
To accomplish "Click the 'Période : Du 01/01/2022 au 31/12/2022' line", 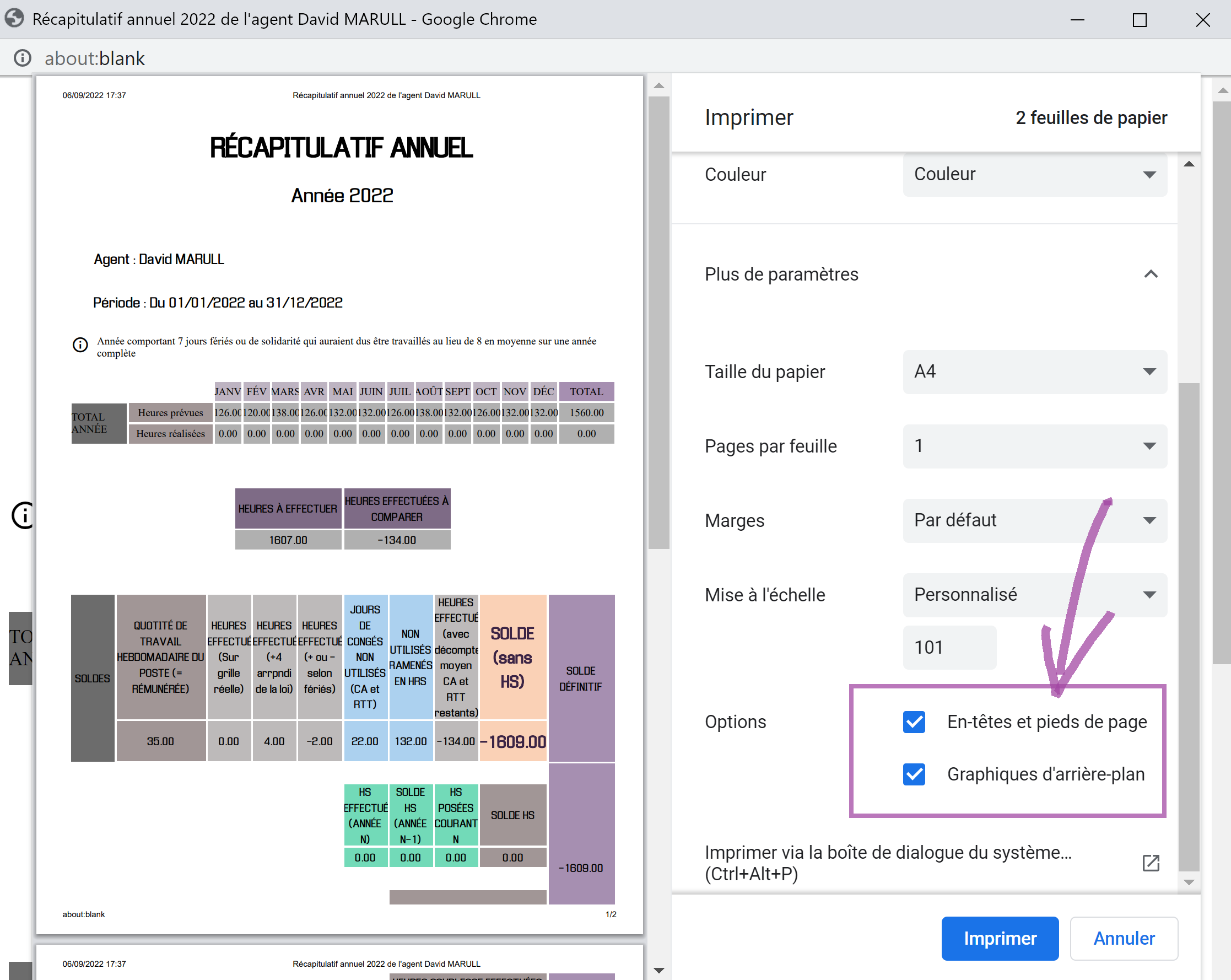I will pyautogui.click(x=218, y=303).
